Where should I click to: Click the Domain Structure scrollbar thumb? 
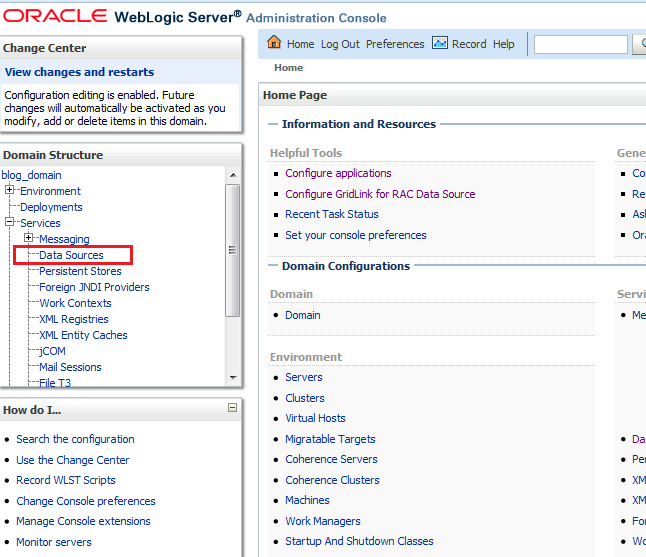tap(233, 250)
